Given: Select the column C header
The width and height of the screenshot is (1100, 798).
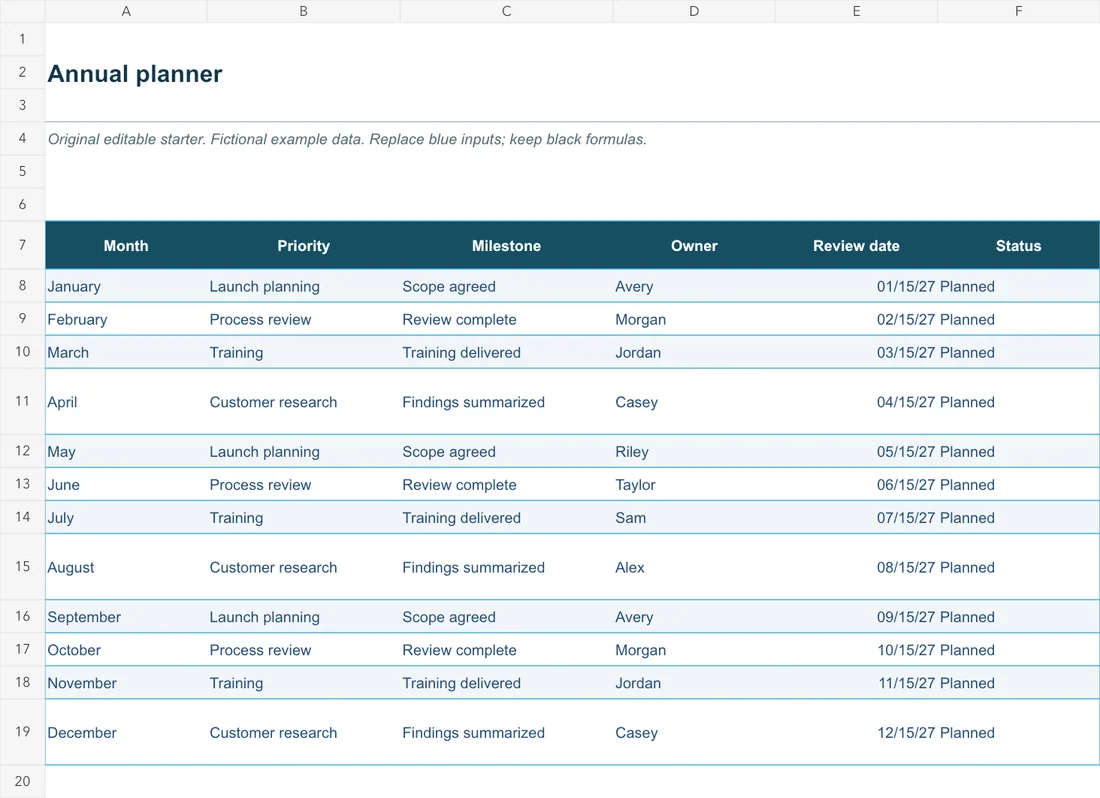Looking at the screenshot, I should click(507, 11).
